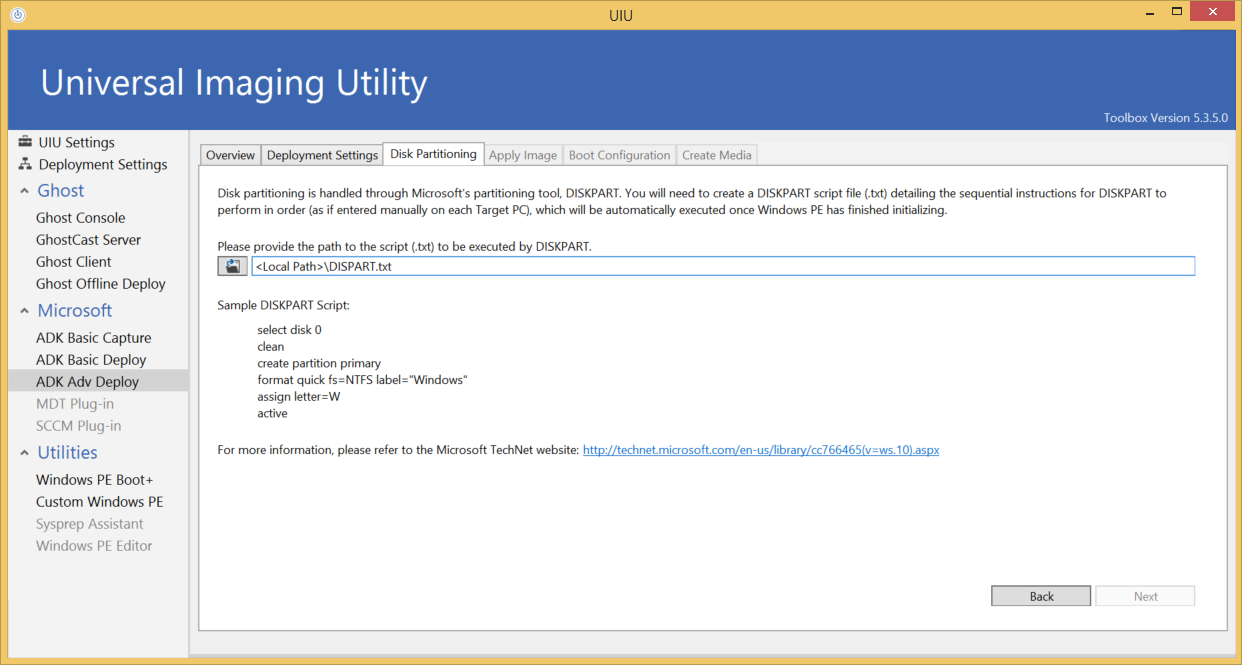Screen dimensions: 1242x665
Task: Open Deployment Settings in the sidebar
Action: pyautogui.click(x=103, y=164)
